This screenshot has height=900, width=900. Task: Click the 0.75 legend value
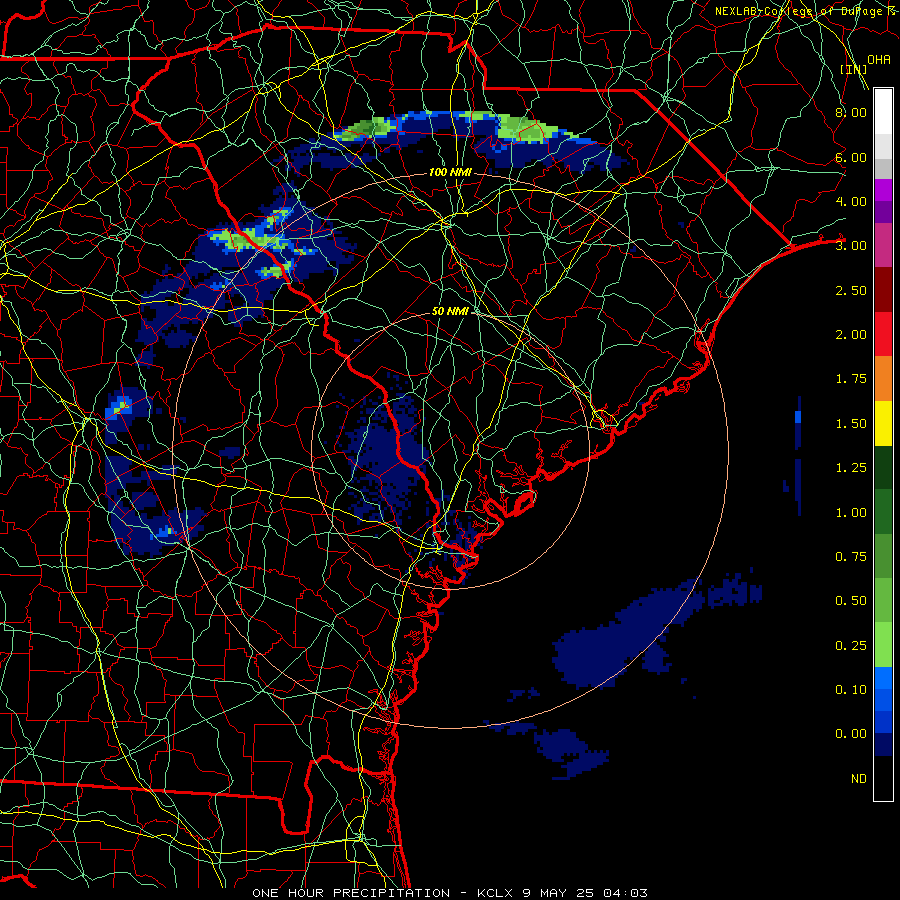pos(851,557)
